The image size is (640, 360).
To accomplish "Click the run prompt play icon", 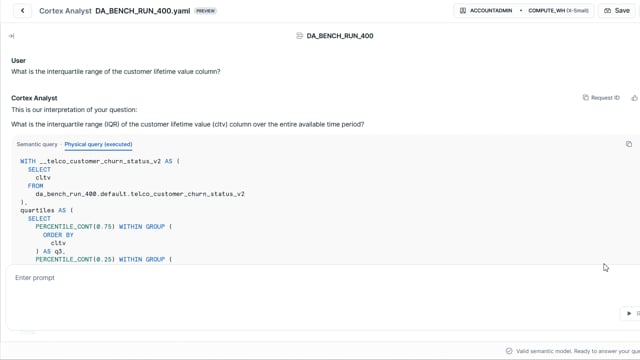I will [x=629, y=313].
